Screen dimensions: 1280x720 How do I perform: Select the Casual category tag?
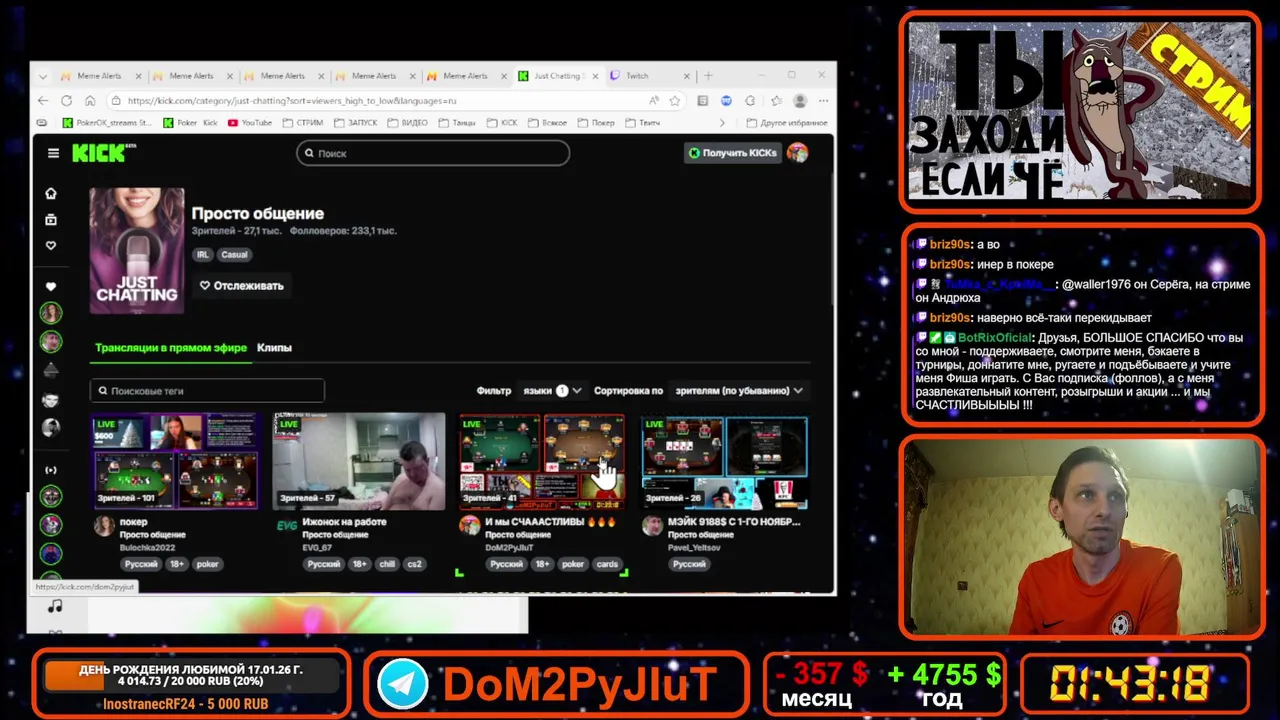(234, 255)
